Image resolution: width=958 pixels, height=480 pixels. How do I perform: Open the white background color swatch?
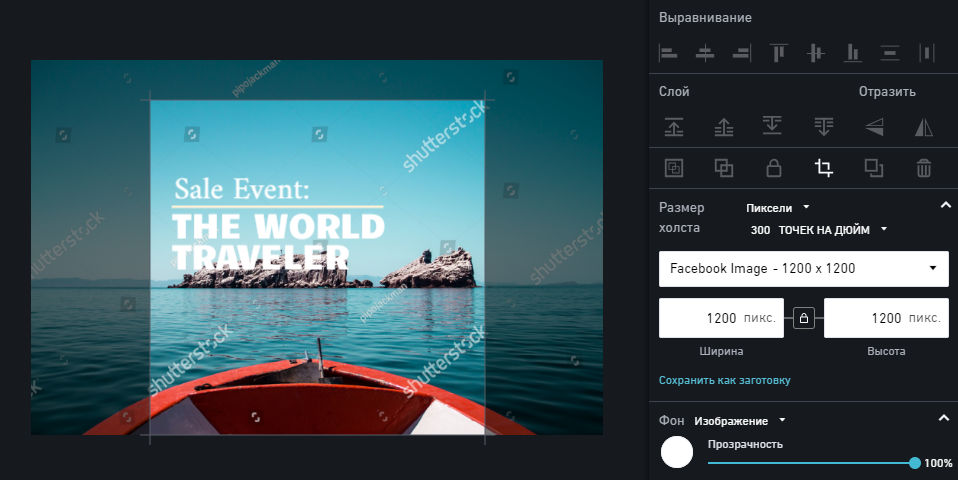(x=677, y=452)
